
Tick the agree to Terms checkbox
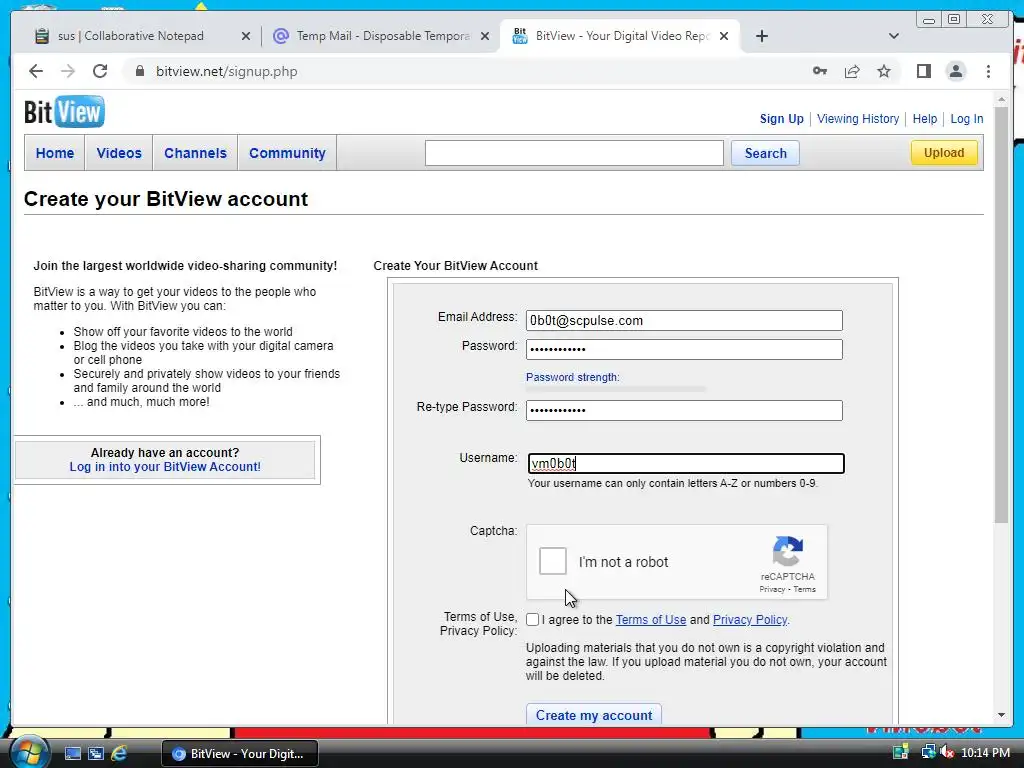click(x=533, y=620)
